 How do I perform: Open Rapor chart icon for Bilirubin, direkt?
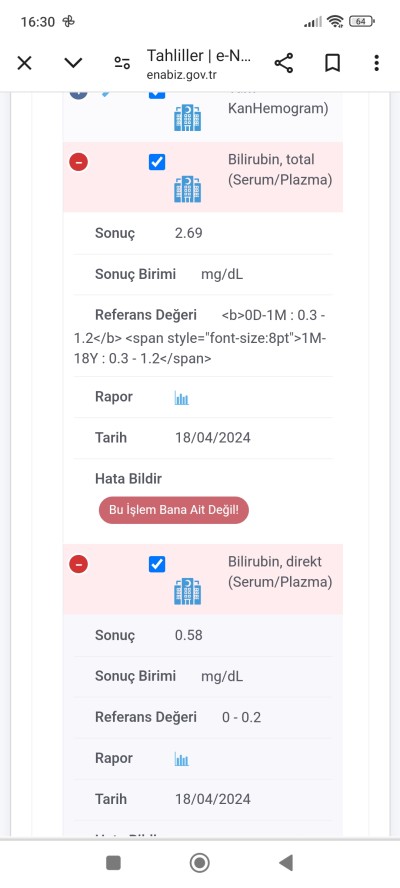[x=181, y=759]
